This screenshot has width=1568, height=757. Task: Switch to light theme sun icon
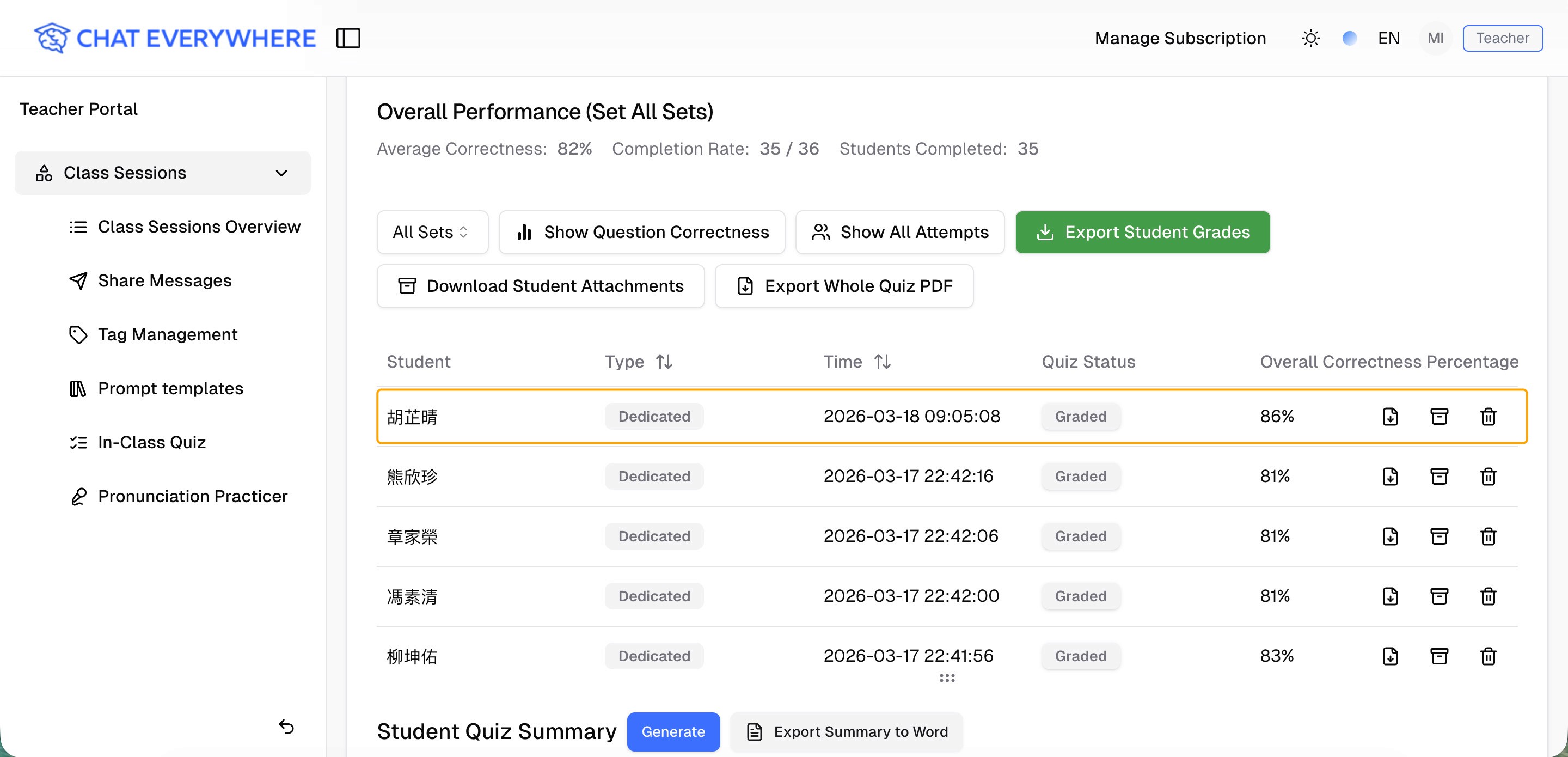[x=1310, y=38]
